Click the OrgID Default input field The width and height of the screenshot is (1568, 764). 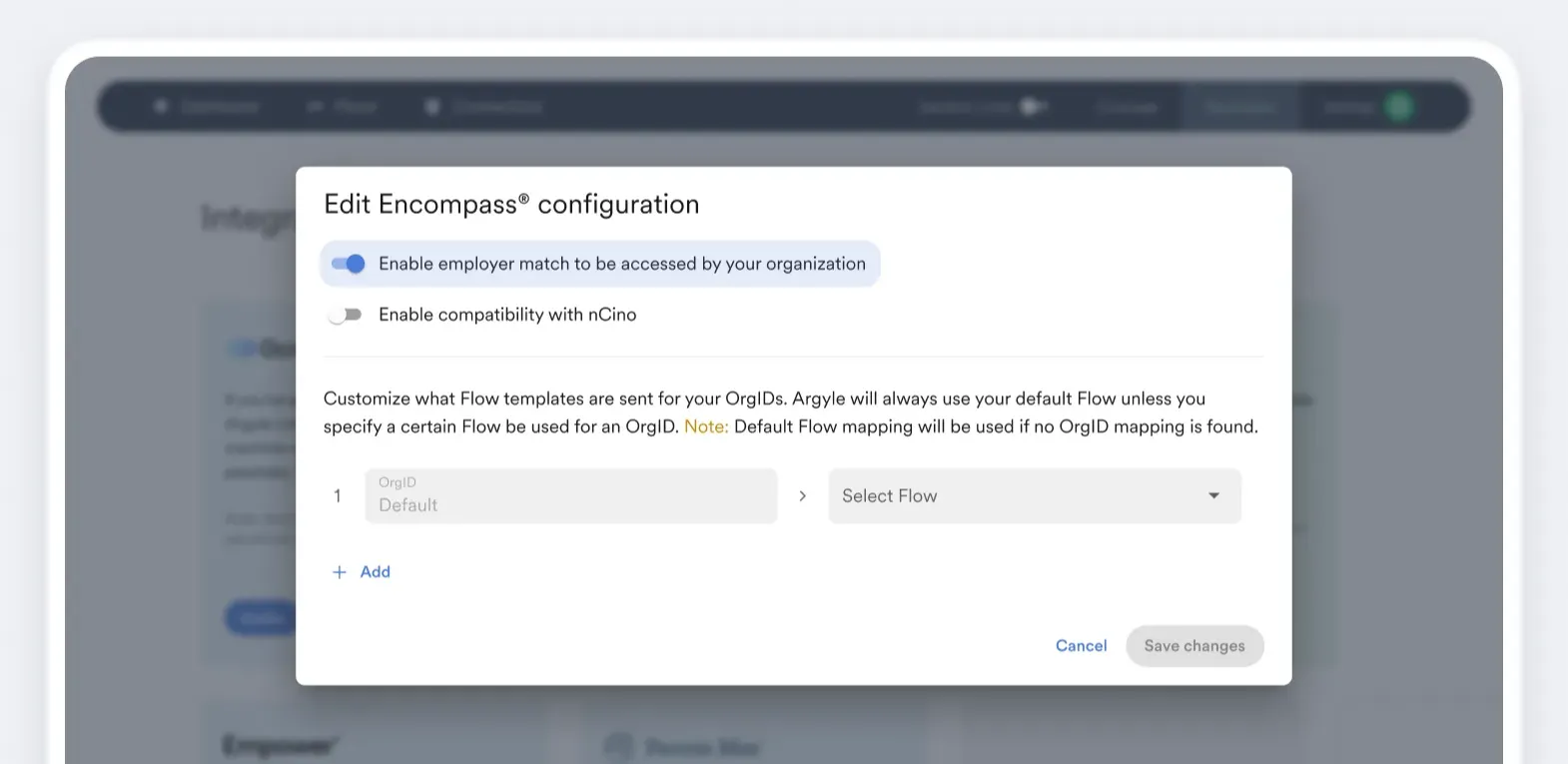pyautogui.click(x=570, y=496)
